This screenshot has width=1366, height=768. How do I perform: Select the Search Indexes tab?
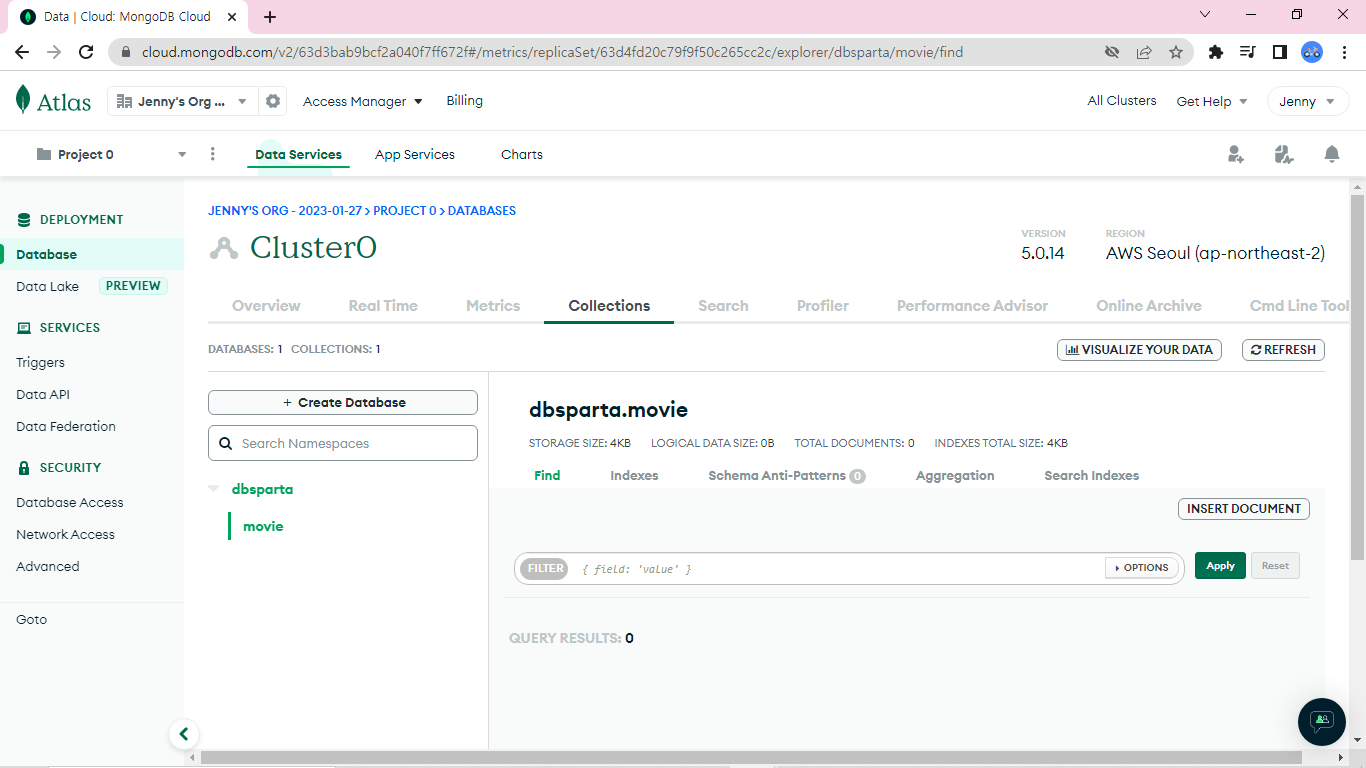point(1092,476)
